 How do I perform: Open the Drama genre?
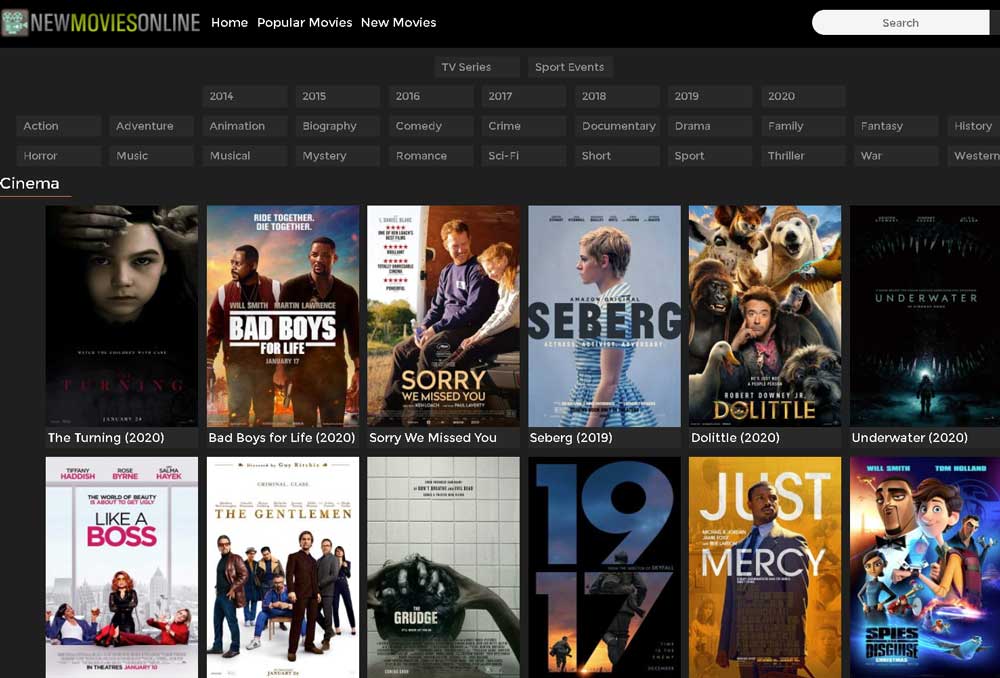tap(710, 126)
